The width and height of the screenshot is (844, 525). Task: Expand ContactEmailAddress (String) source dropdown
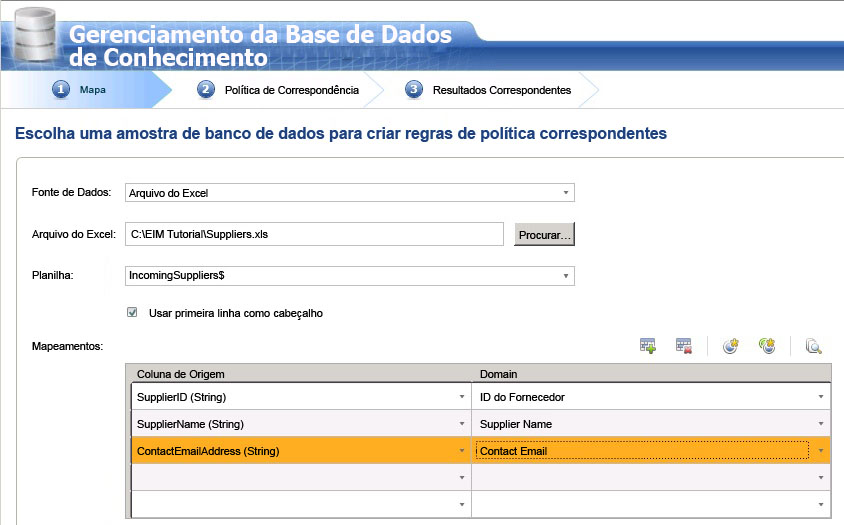point(462,451)
